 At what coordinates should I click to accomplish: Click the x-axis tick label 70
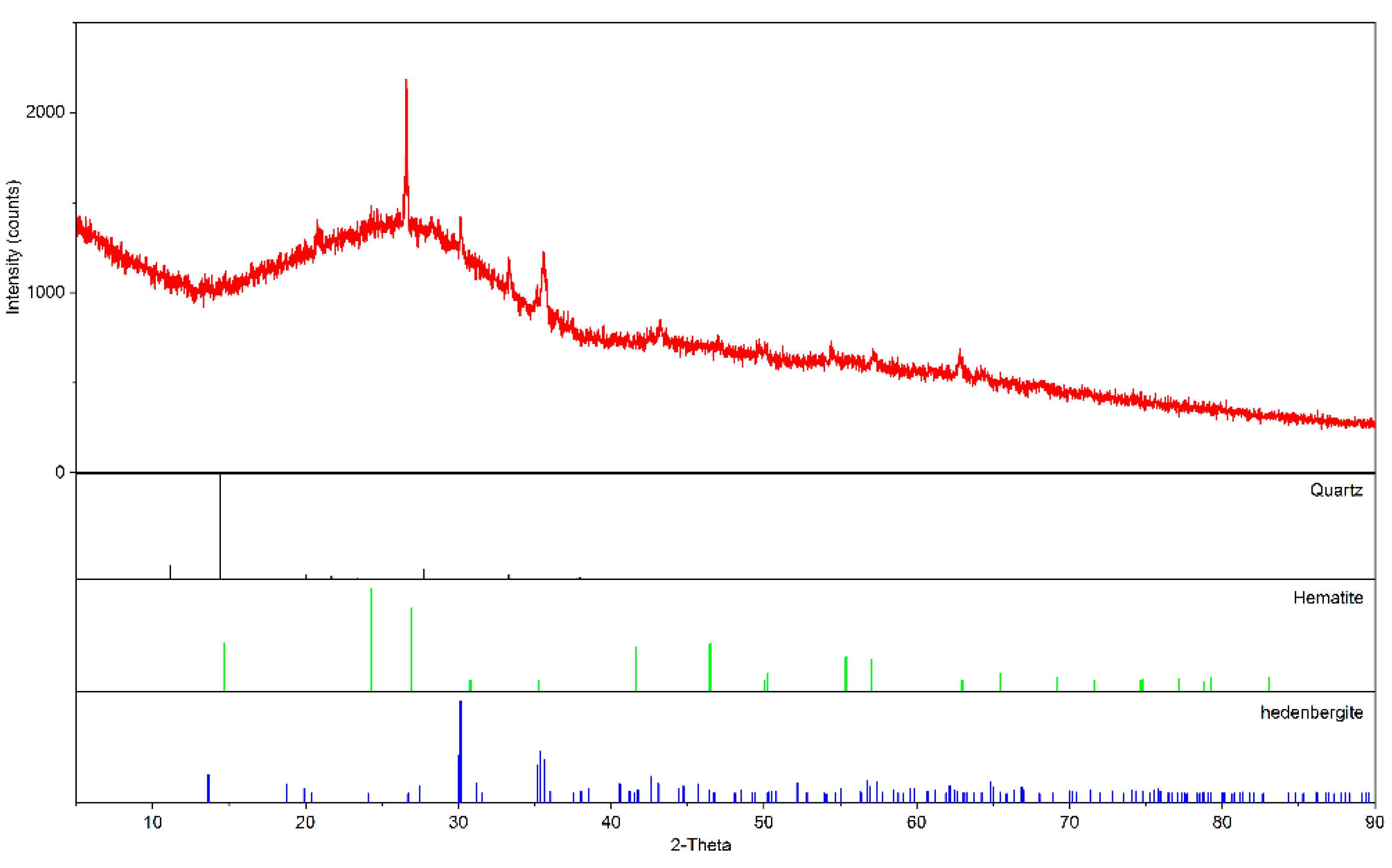tap(1069, 822)
